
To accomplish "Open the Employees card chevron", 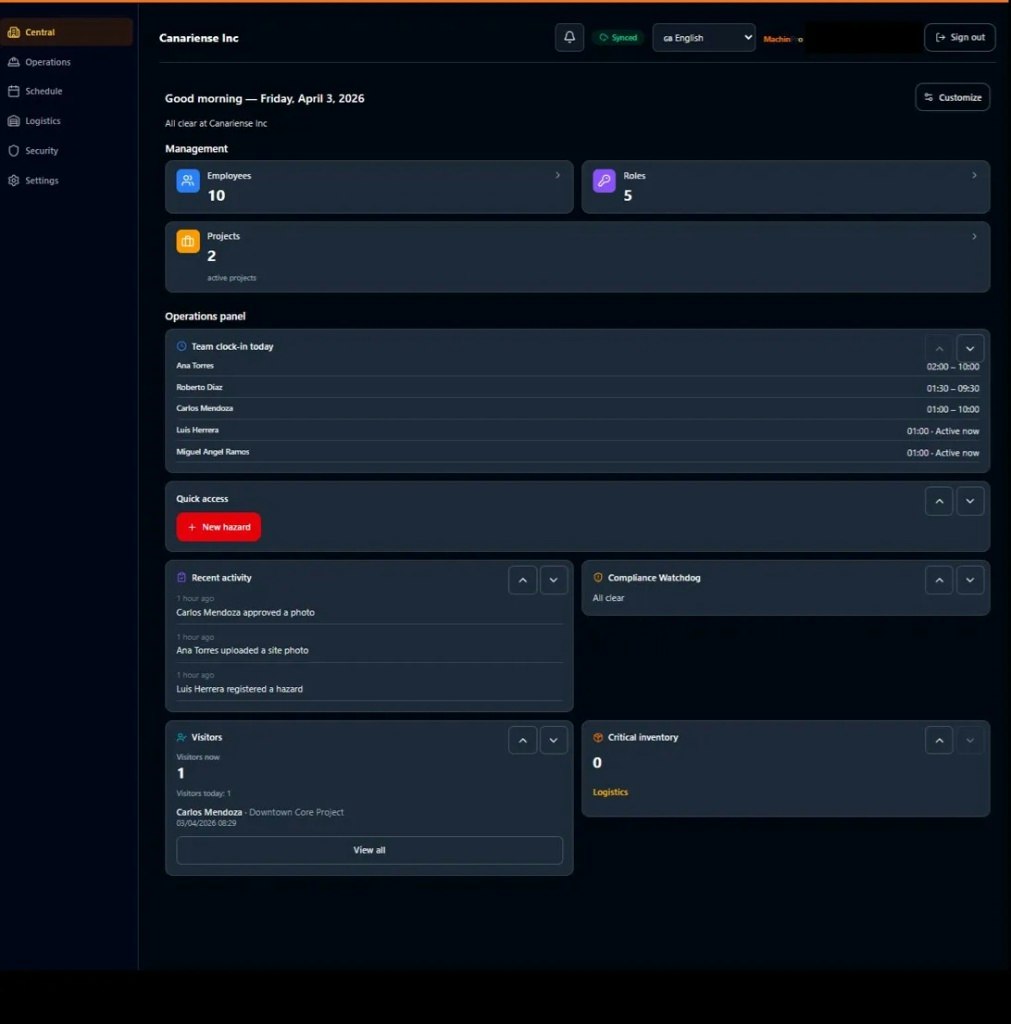I will pyautogui.click(x=557, y=175).
